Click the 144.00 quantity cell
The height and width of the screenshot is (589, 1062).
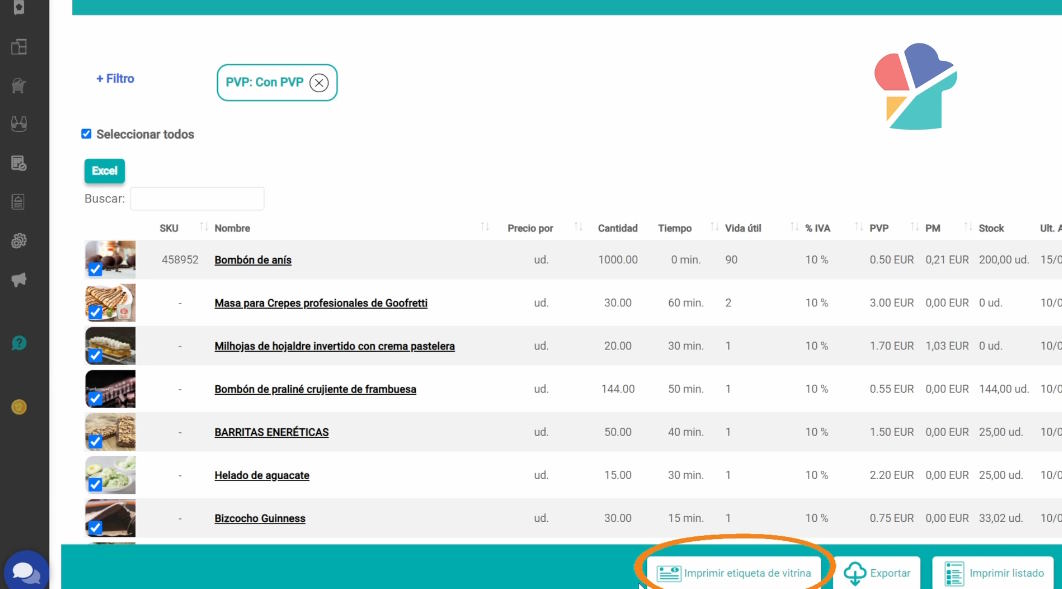click(x=618, y=389)
